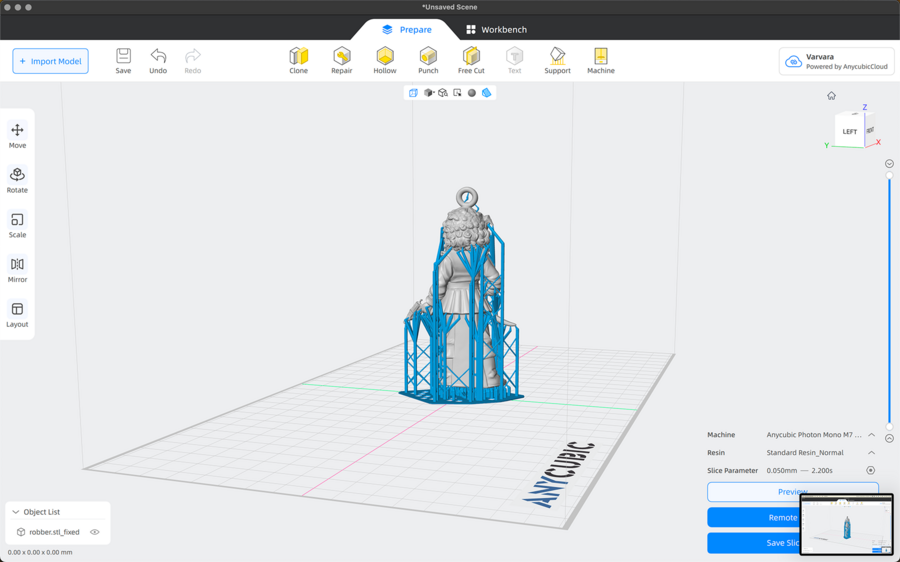
Task: Expand the Resin type dropdown
Action: (871, 453)
